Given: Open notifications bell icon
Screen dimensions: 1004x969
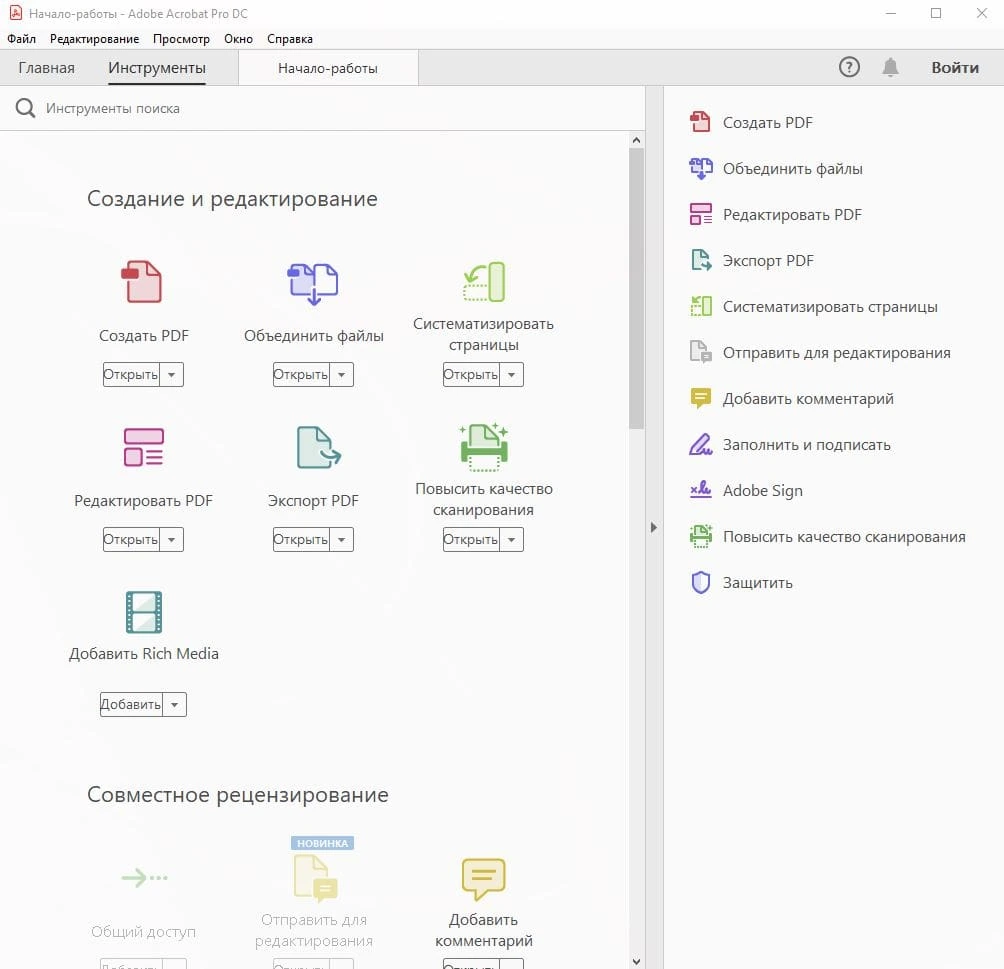Looking at the screenshot, I should 890,67.
